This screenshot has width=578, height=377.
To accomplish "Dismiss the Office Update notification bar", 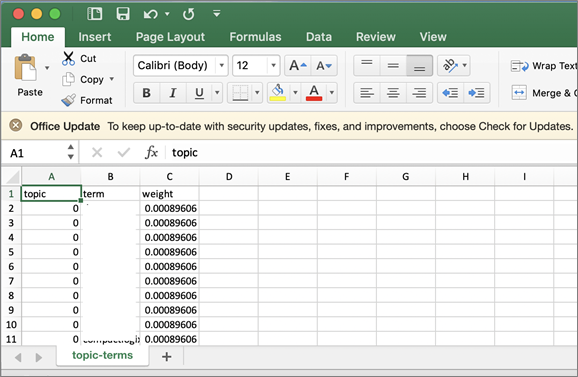I will pyautogui.click(x=15, y=126).
